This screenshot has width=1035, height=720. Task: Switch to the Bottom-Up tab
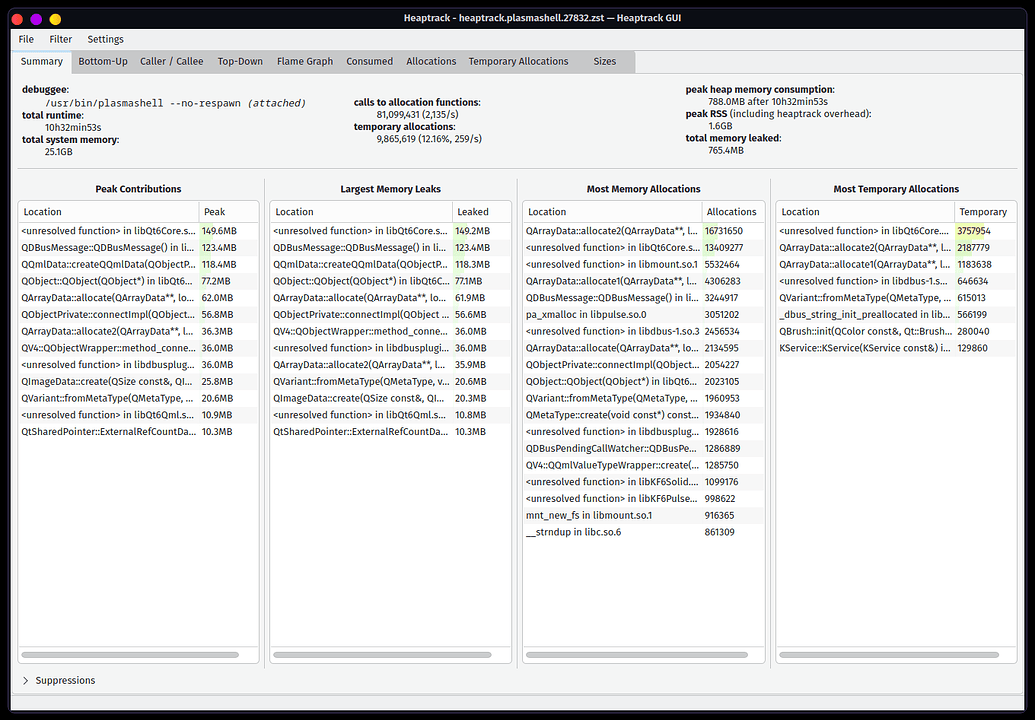click(x=103, y=61)
